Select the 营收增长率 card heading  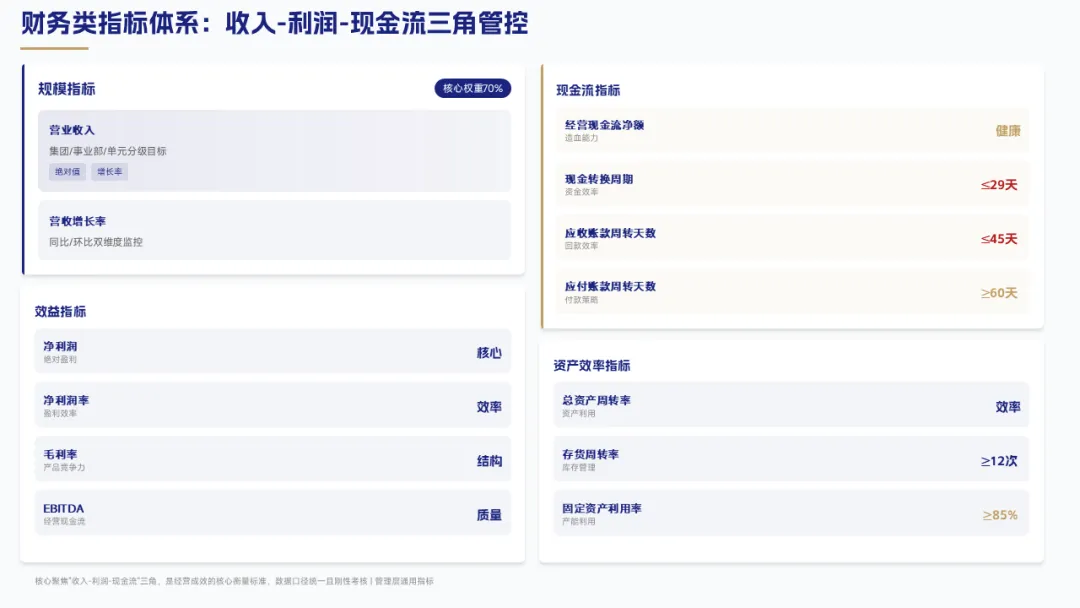(x=77, y=221)
